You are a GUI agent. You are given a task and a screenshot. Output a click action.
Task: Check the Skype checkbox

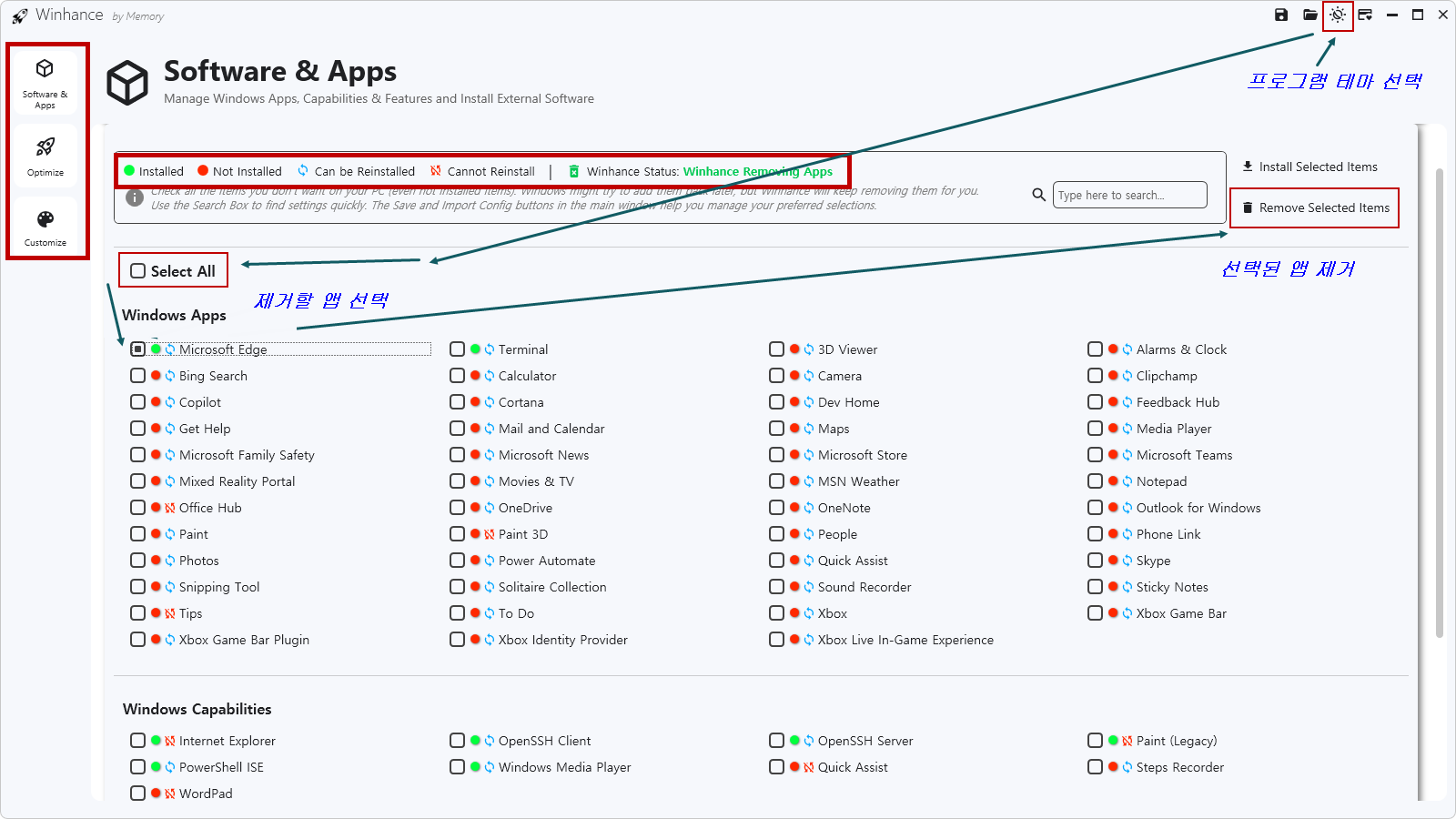1096,560
